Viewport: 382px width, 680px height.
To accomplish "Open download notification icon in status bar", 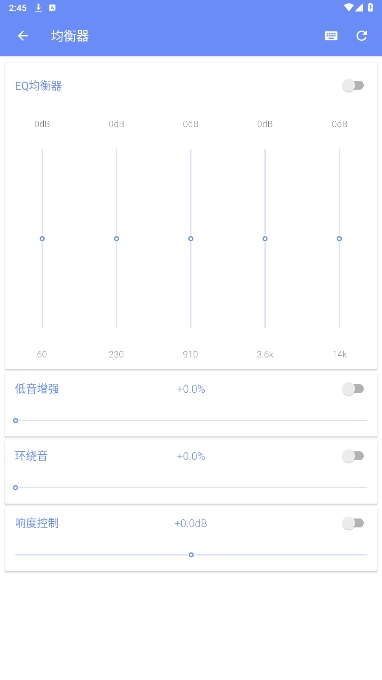I will (x=38, y=7).
